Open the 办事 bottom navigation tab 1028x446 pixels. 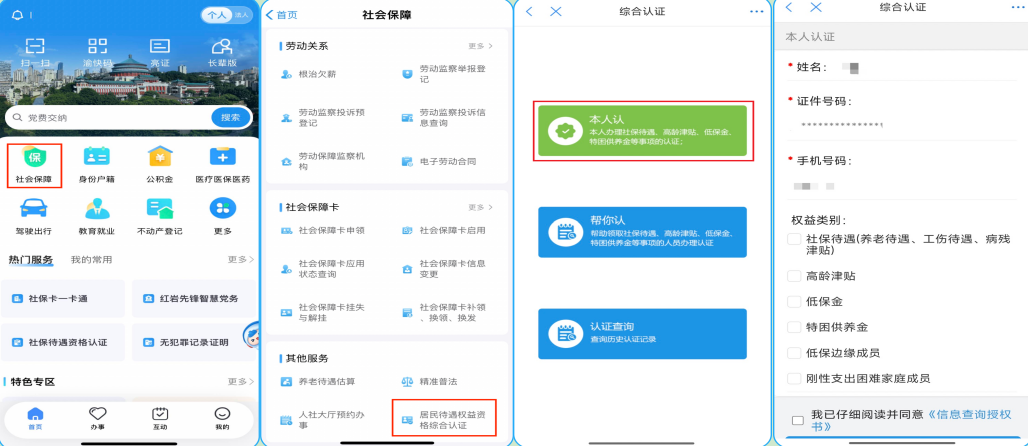point(98,418)
